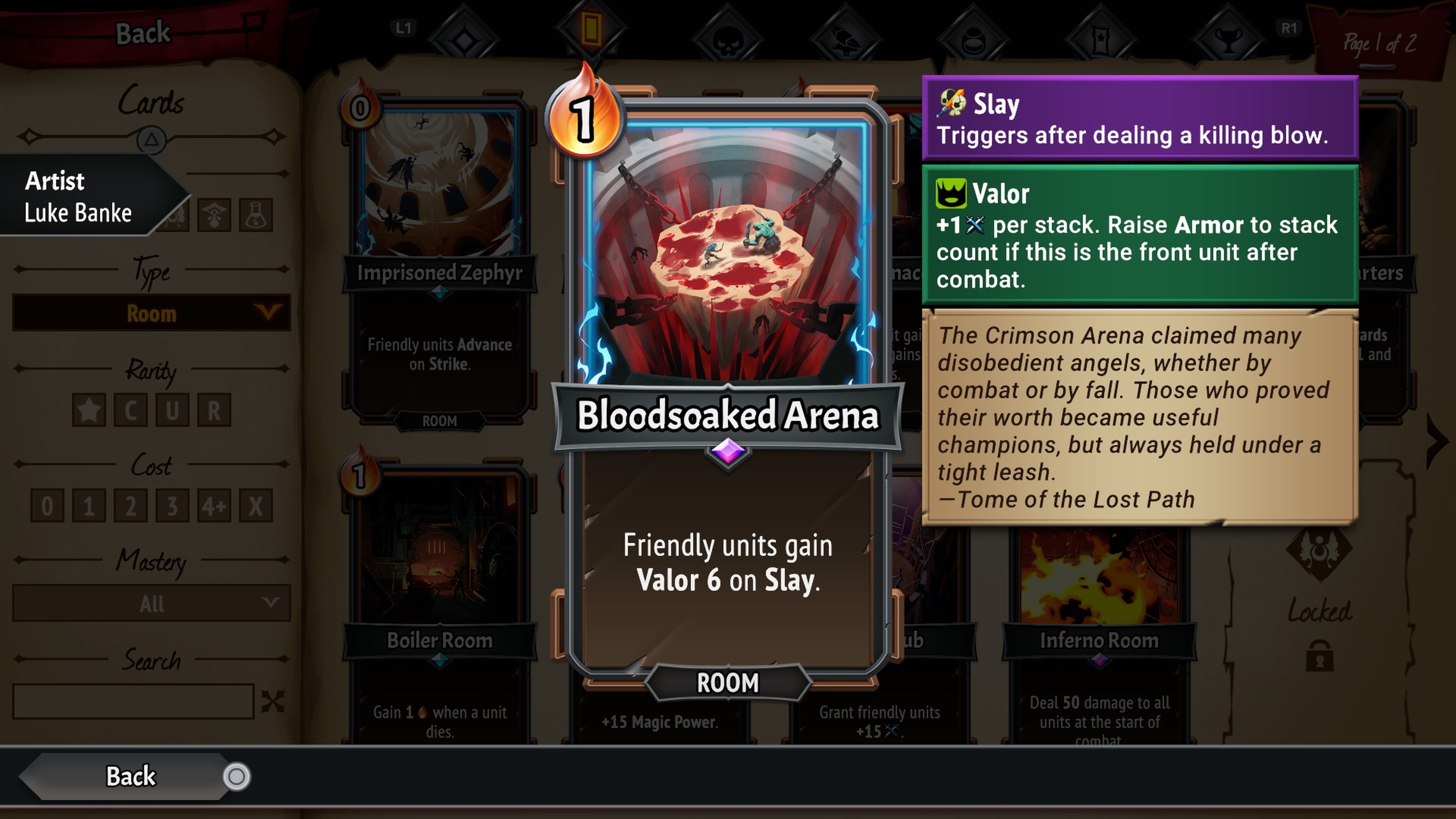Click the padlock icon on Locked card
Image resolution: width=1456 pixels, height=819 pixels.
[1319, 656]
